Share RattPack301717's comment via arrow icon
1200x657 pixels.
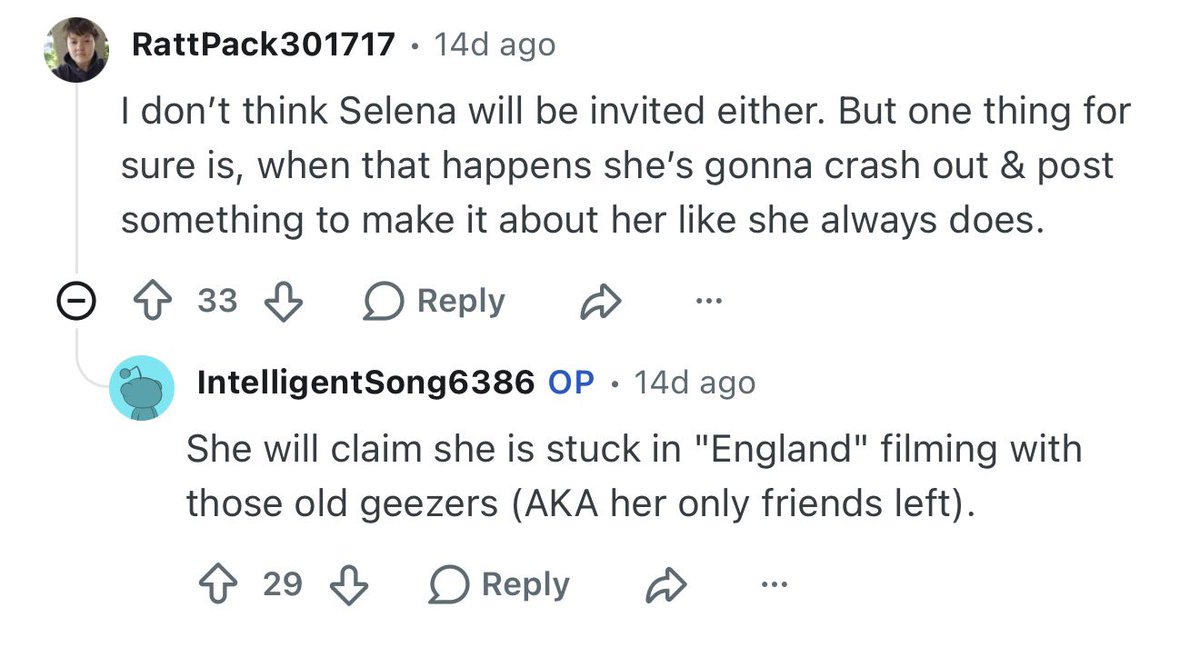[x=601, y=301]
